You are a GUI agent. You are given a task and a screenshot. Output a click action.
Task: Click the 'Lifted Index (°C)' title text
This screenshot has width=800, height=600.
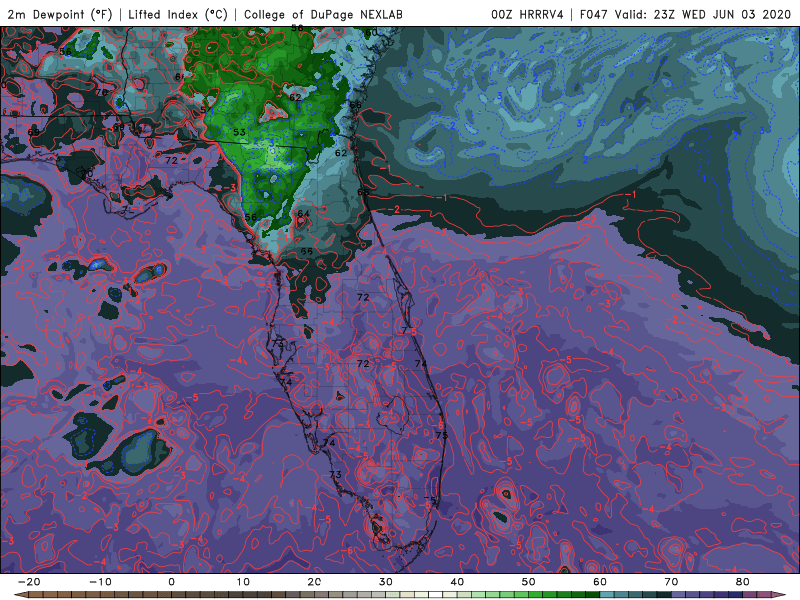tap(178, 14)
